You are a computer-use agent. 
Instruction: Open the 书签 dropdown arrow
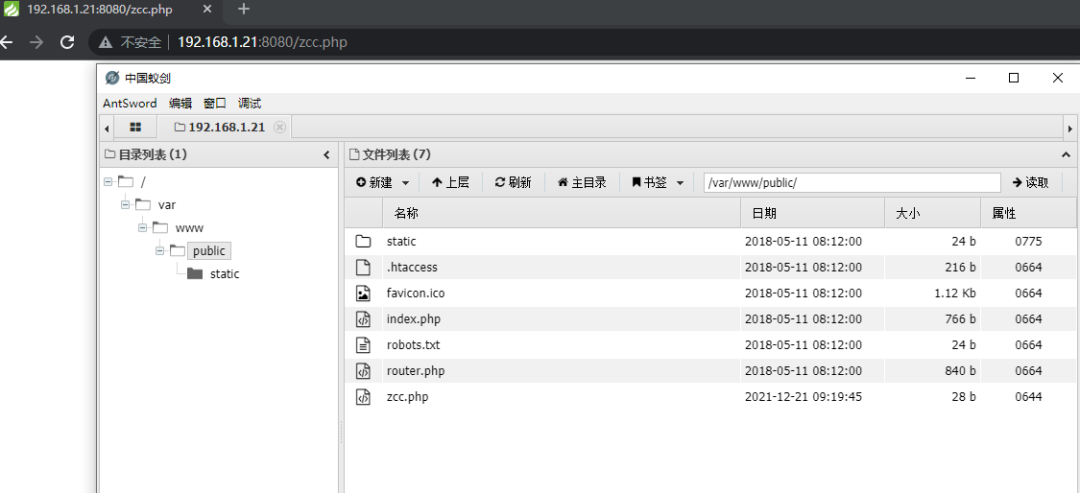681,183
